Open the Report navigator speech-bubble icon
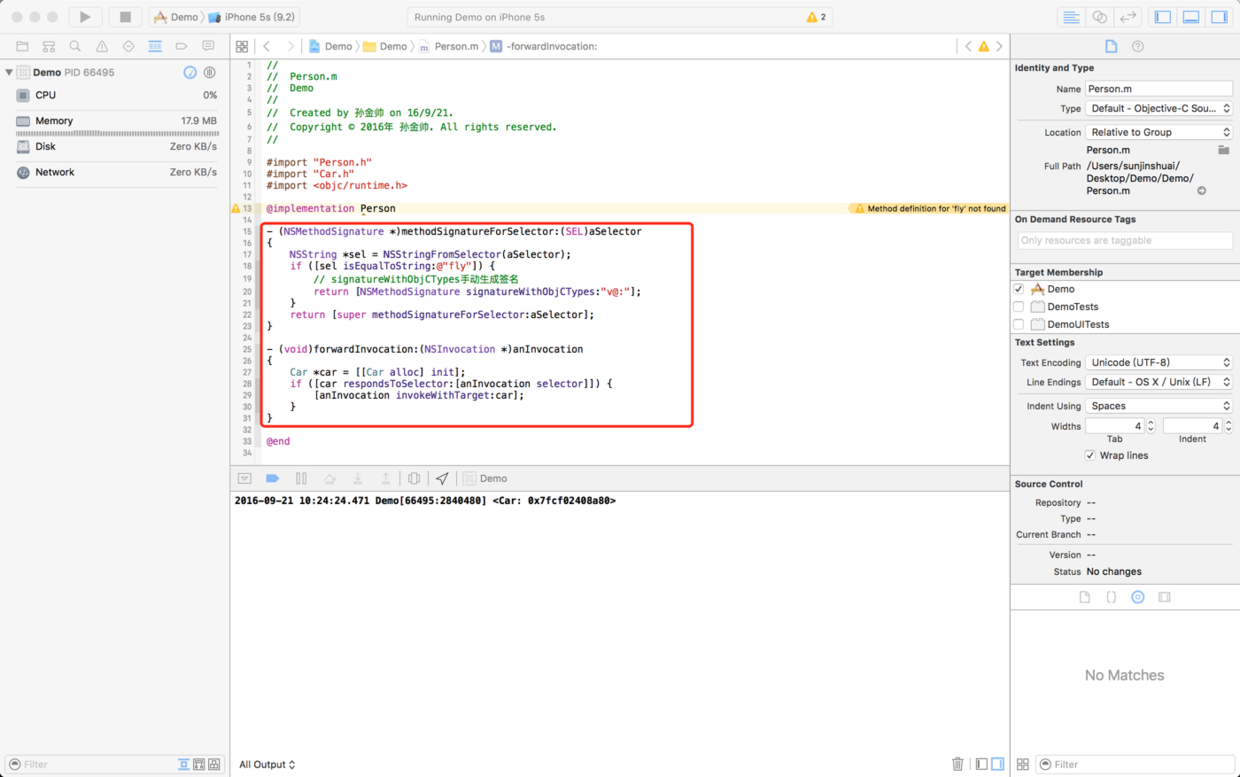The height and width of the screenshot is (777, 1240). tap(208, 46)
